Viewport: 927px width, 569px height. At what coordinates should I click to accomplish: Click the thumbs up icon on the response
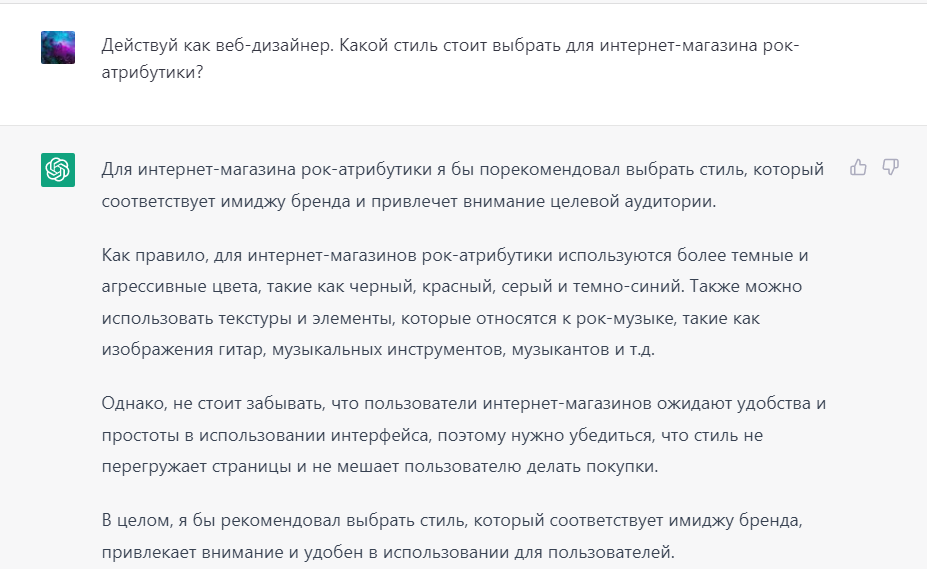(858, 168)
